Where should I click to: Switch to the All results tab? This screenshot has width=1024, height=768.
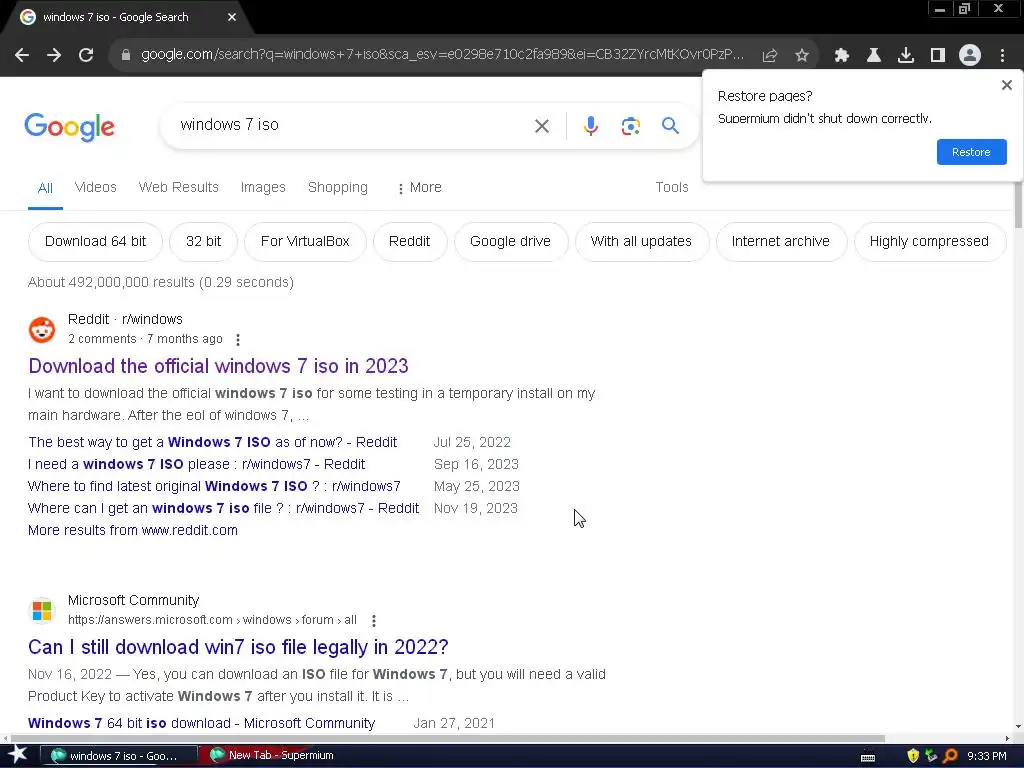45,188
